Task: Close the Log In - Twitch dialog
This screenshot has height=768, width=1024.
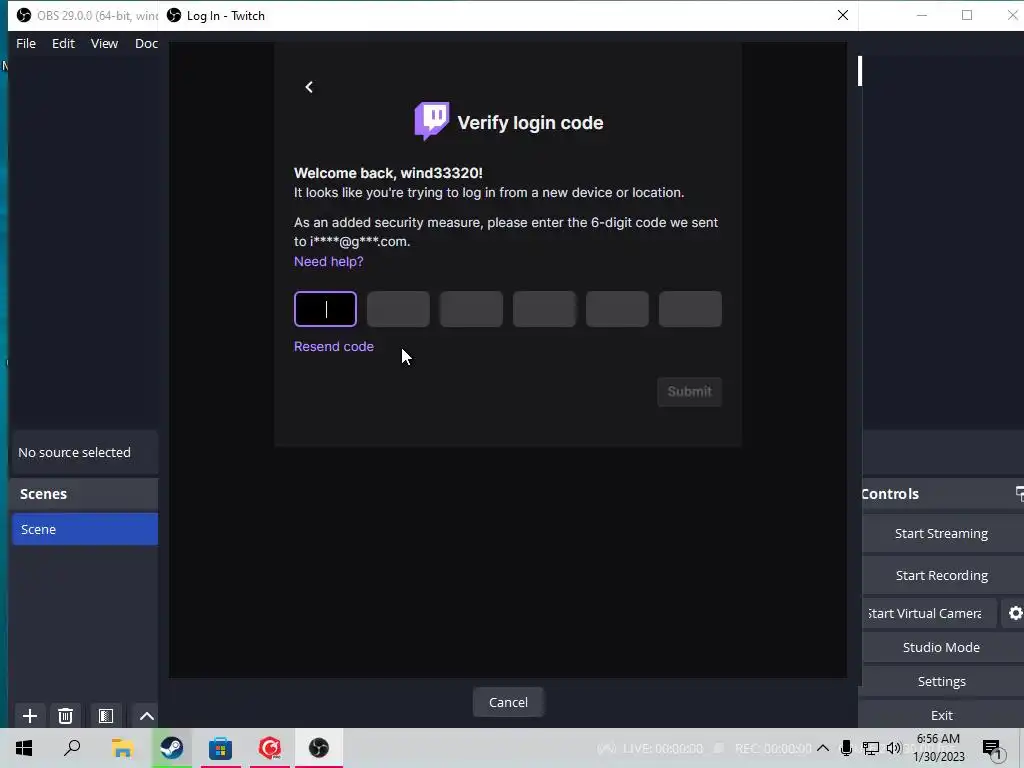Action: (842, 15)
